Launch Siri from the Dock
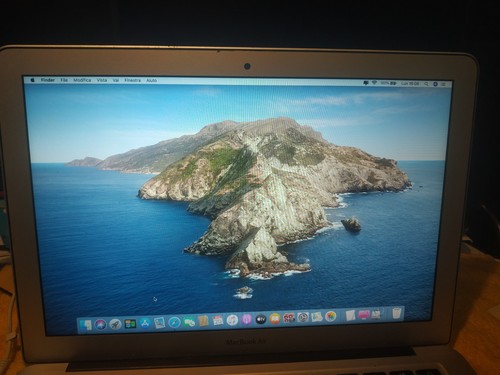Screen dimensions: 500x375 [100, 324]
